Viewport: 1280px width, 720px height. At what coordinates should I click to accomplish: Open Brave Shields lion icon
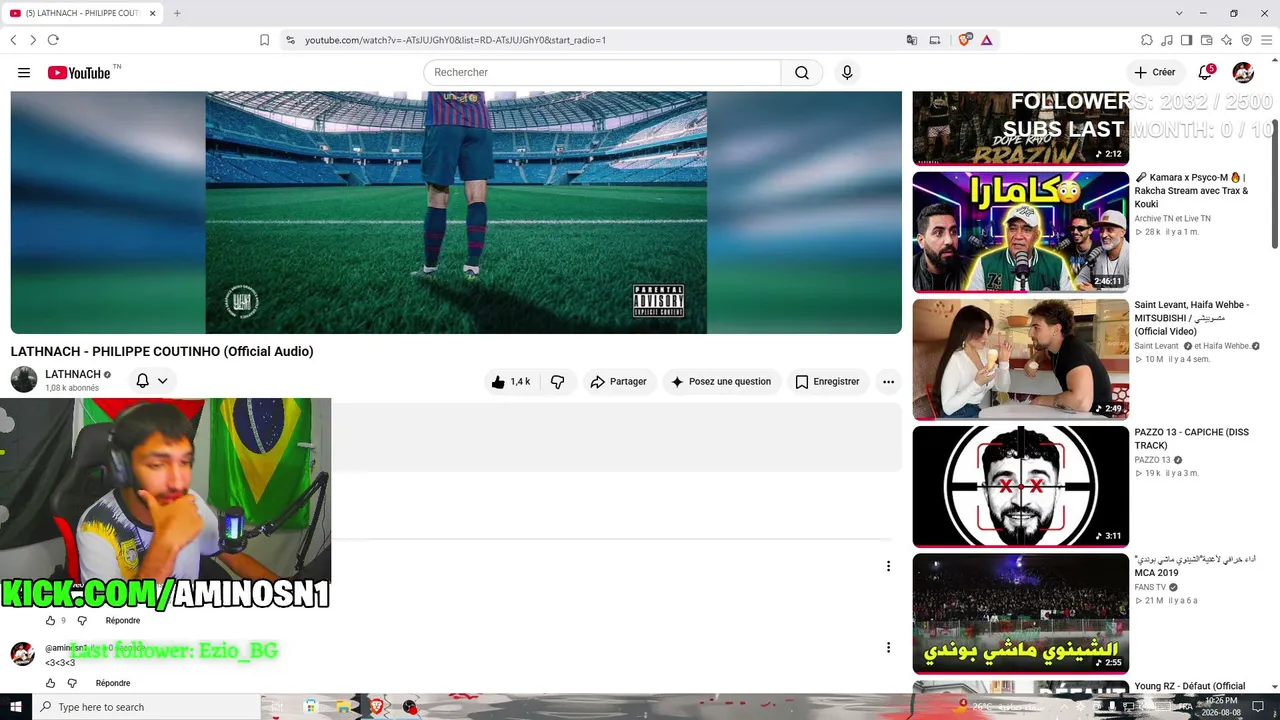click(x=964, y=40)
